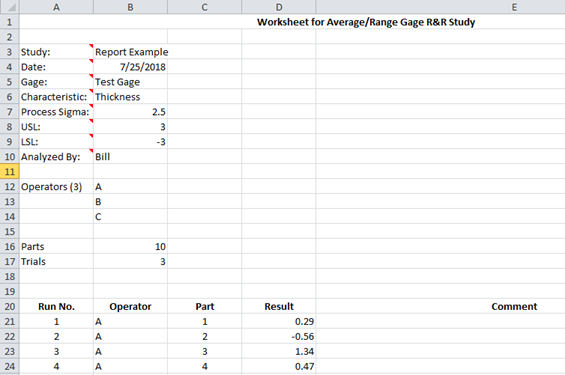The height and width of the screenshot is (375, 565).
Task: Select the 'Bill' cell
Action: coord(130,157)
